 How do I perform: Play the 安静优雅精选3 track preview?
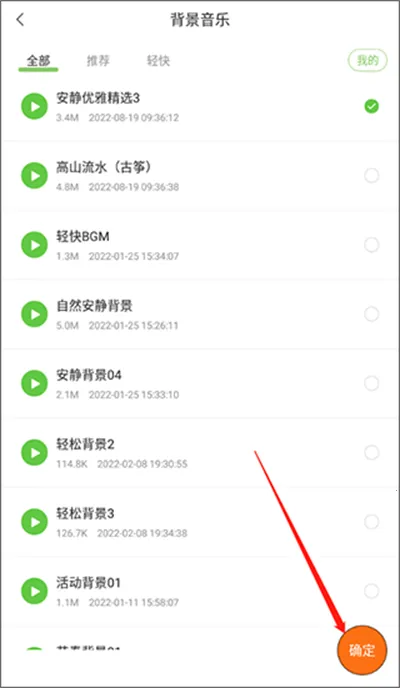tap(34, 107)
